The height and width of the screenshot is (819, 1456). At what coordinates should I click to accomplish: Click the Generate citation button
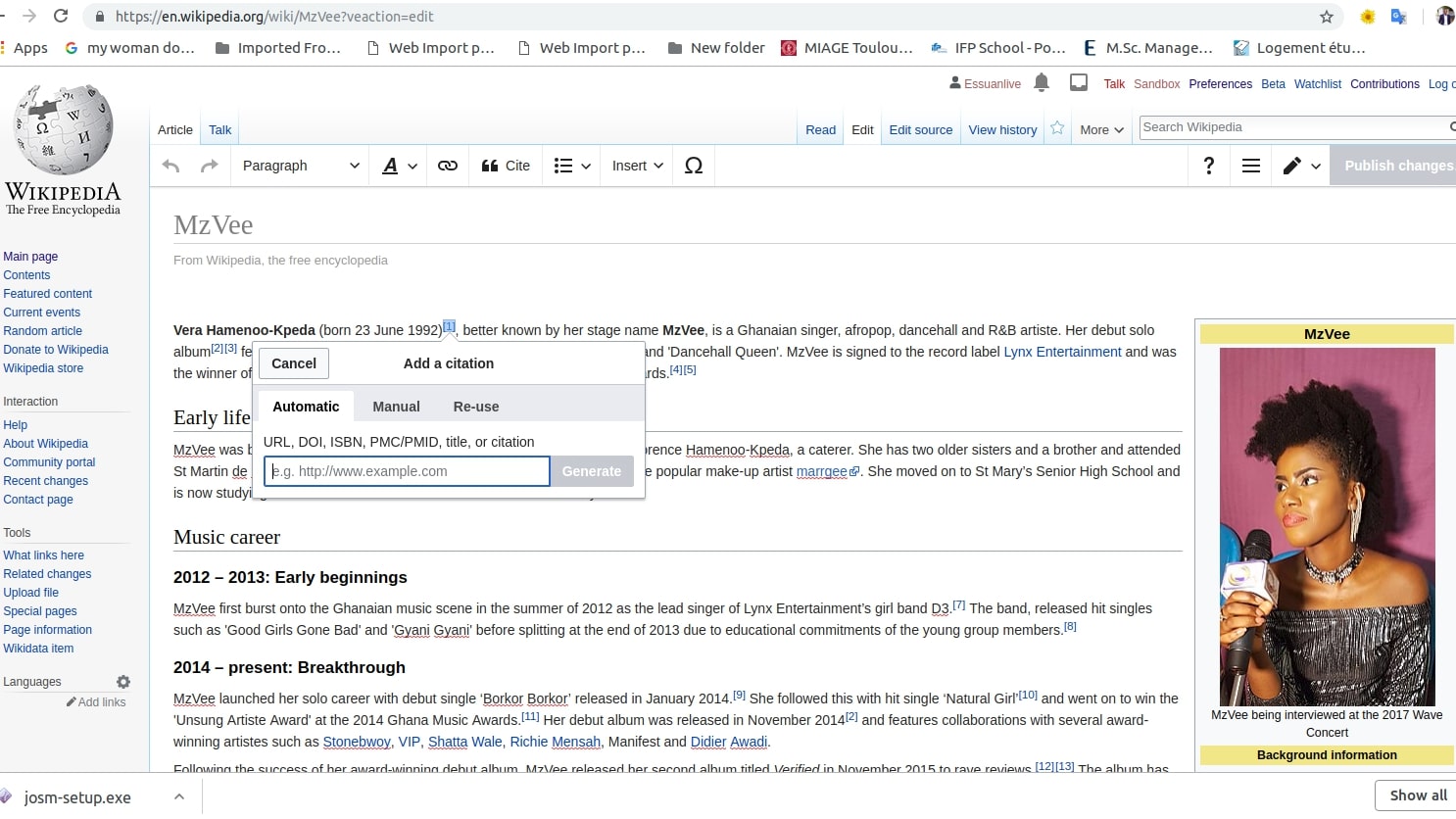click(592, 471)
